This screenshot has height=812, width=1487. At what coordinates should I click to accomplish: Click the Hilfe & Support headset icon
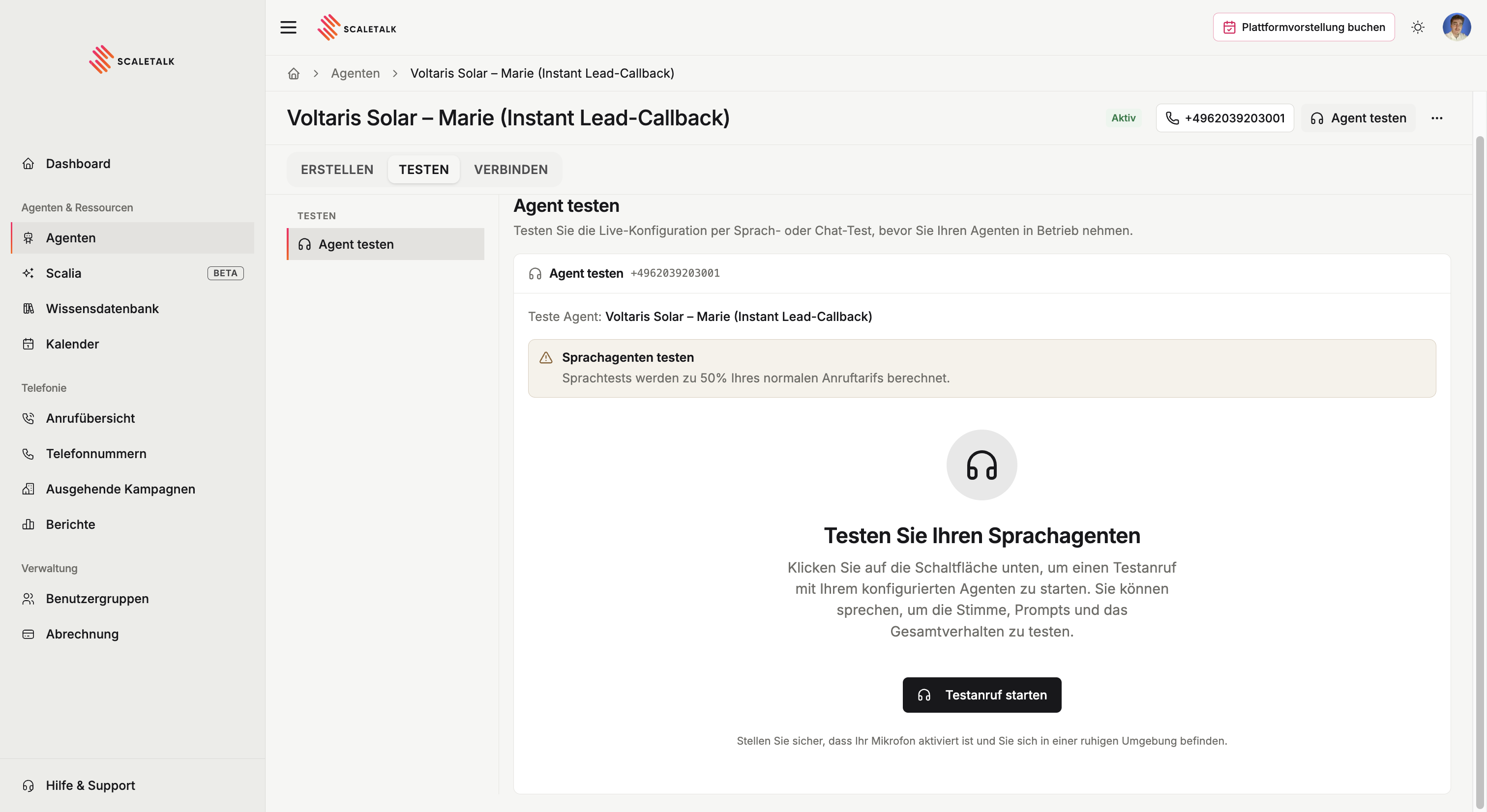[29, 785]
